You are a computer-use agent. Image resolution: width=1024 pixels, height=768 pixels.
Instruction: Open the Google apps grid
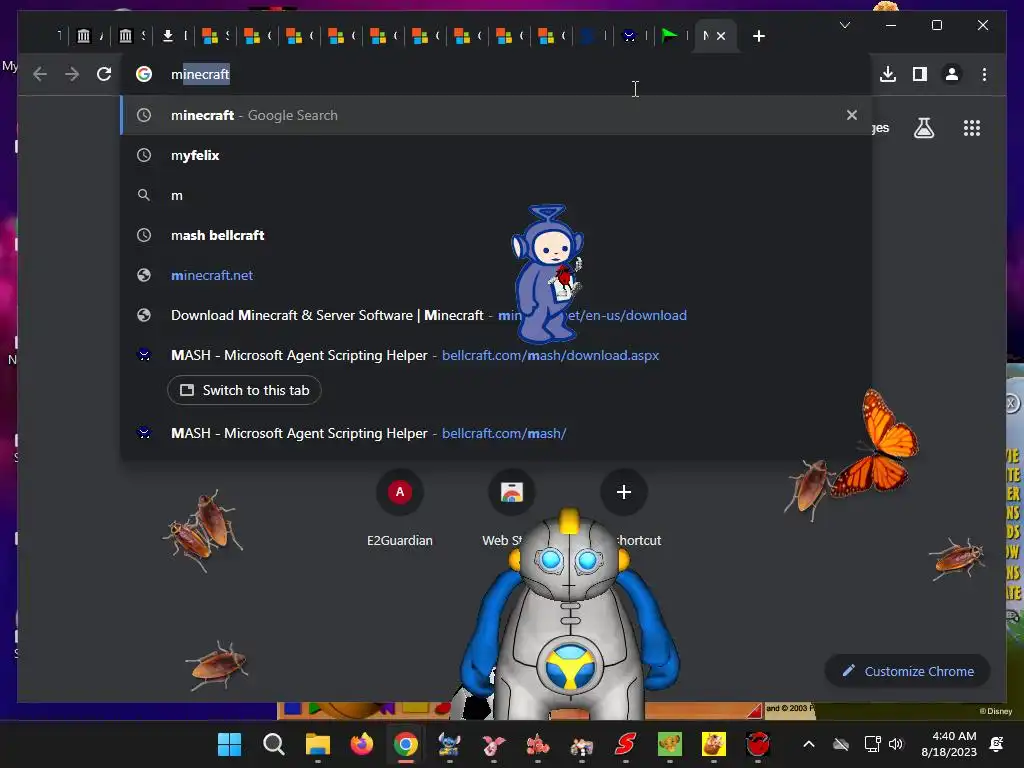(972, 128)
